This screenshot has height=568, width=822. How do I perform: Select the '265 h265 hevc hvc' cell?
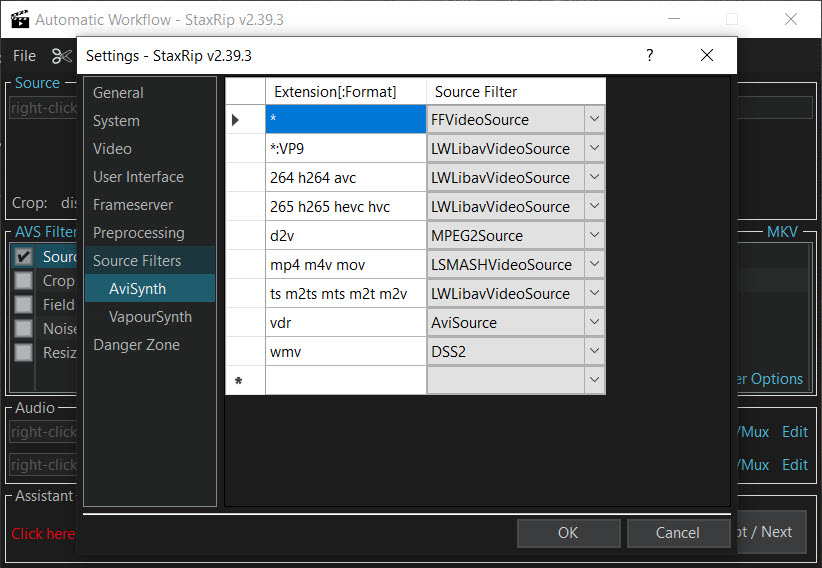tap(345, 206)
